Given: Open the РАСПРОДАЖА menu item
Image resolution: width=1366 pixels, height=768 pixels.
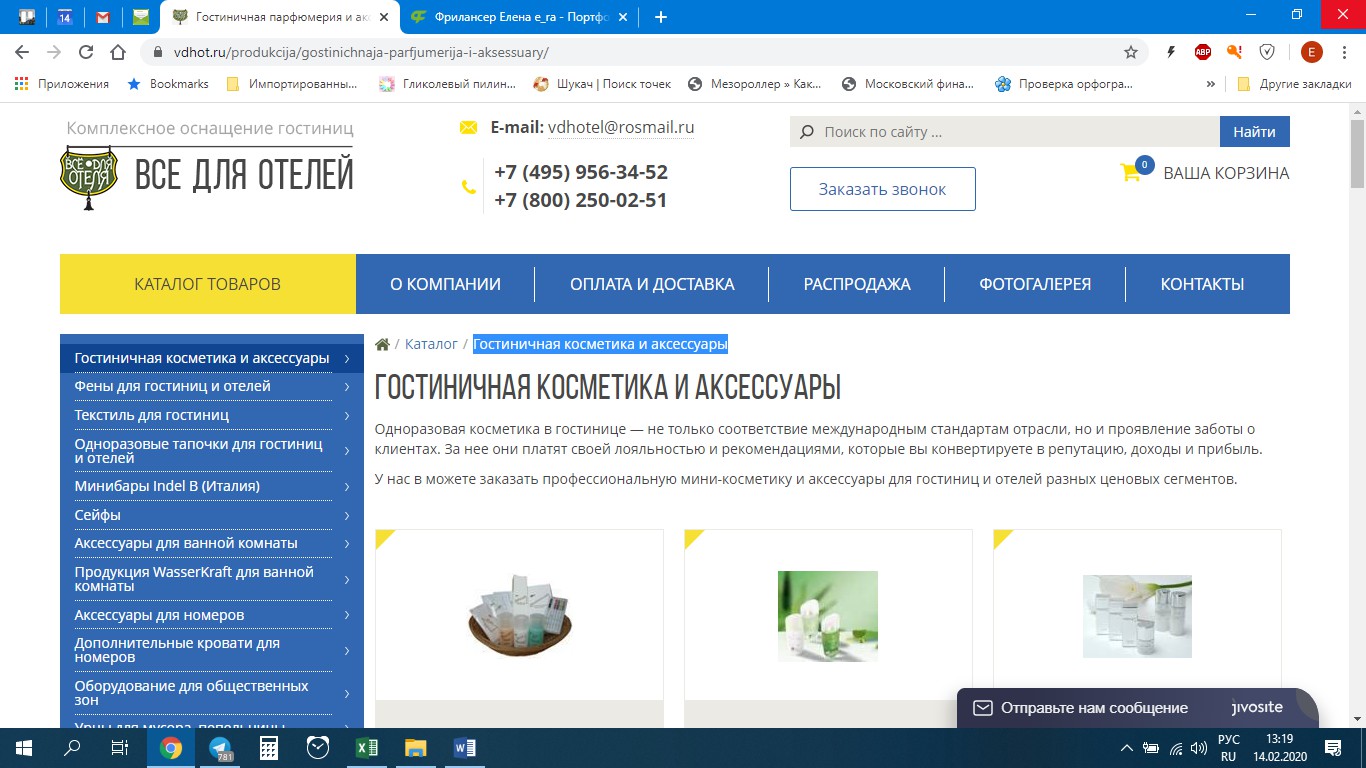Looking at the screenshot, I should click(x=857, y=284).
